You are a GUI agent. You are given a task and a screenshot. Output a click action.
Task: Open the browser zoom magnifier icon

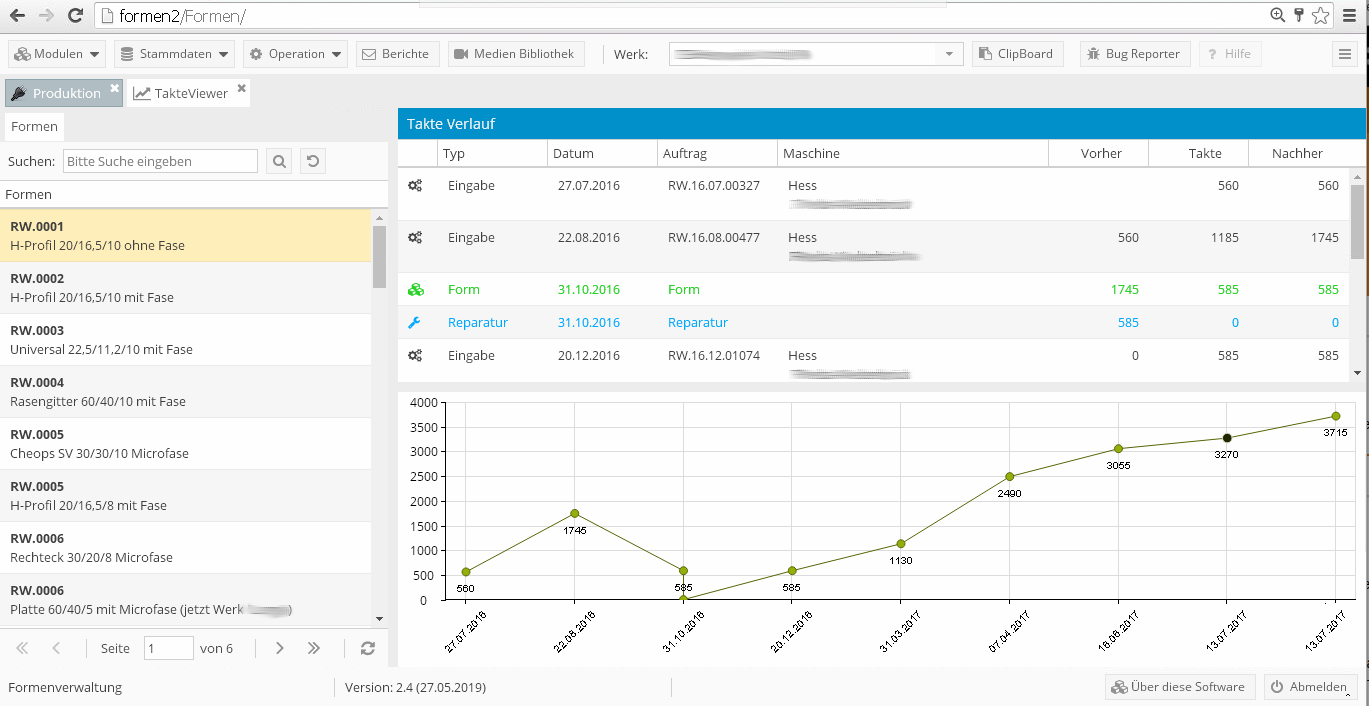1278,15
